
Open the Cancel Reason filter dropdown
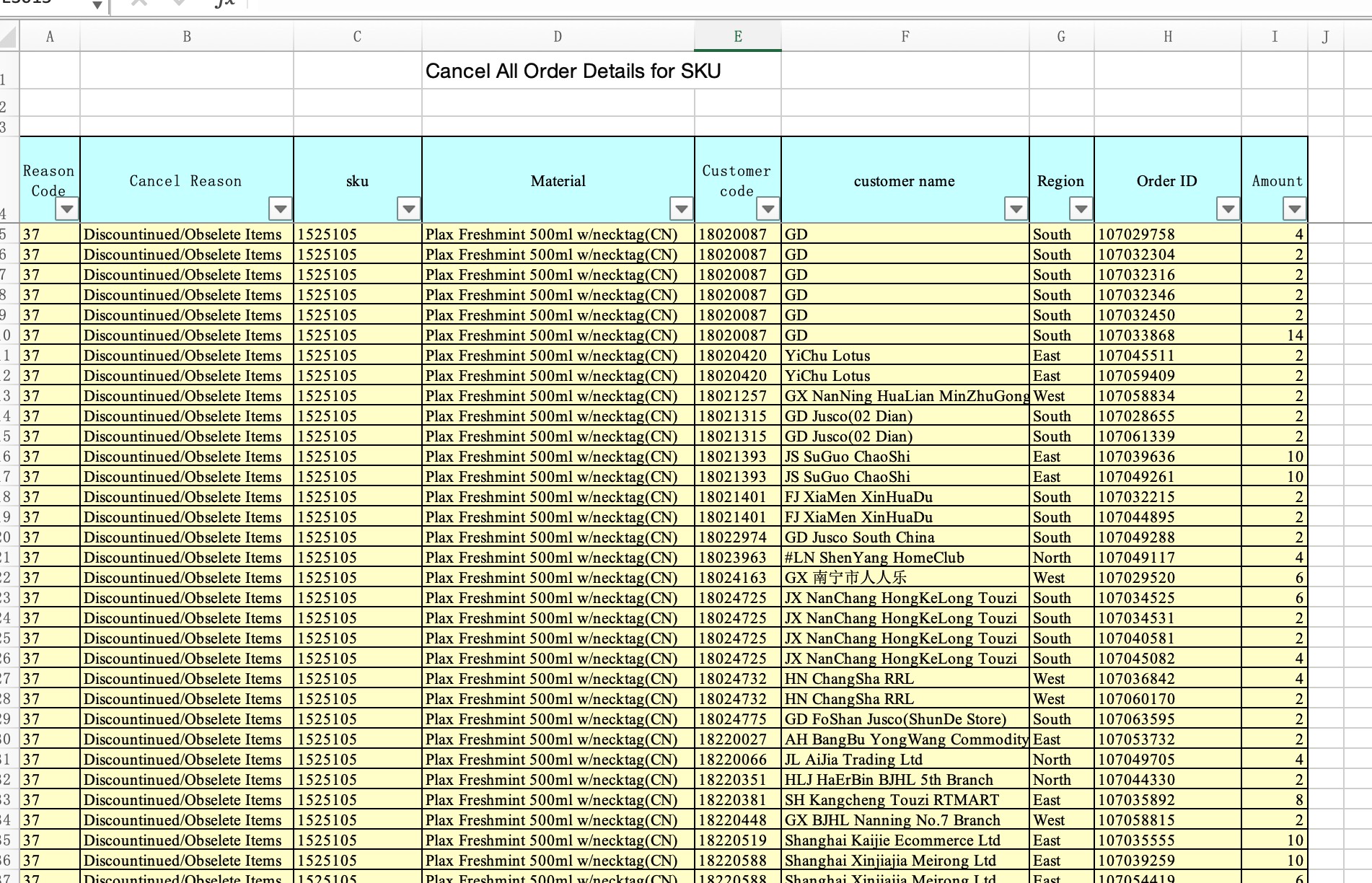pos(280,209)
